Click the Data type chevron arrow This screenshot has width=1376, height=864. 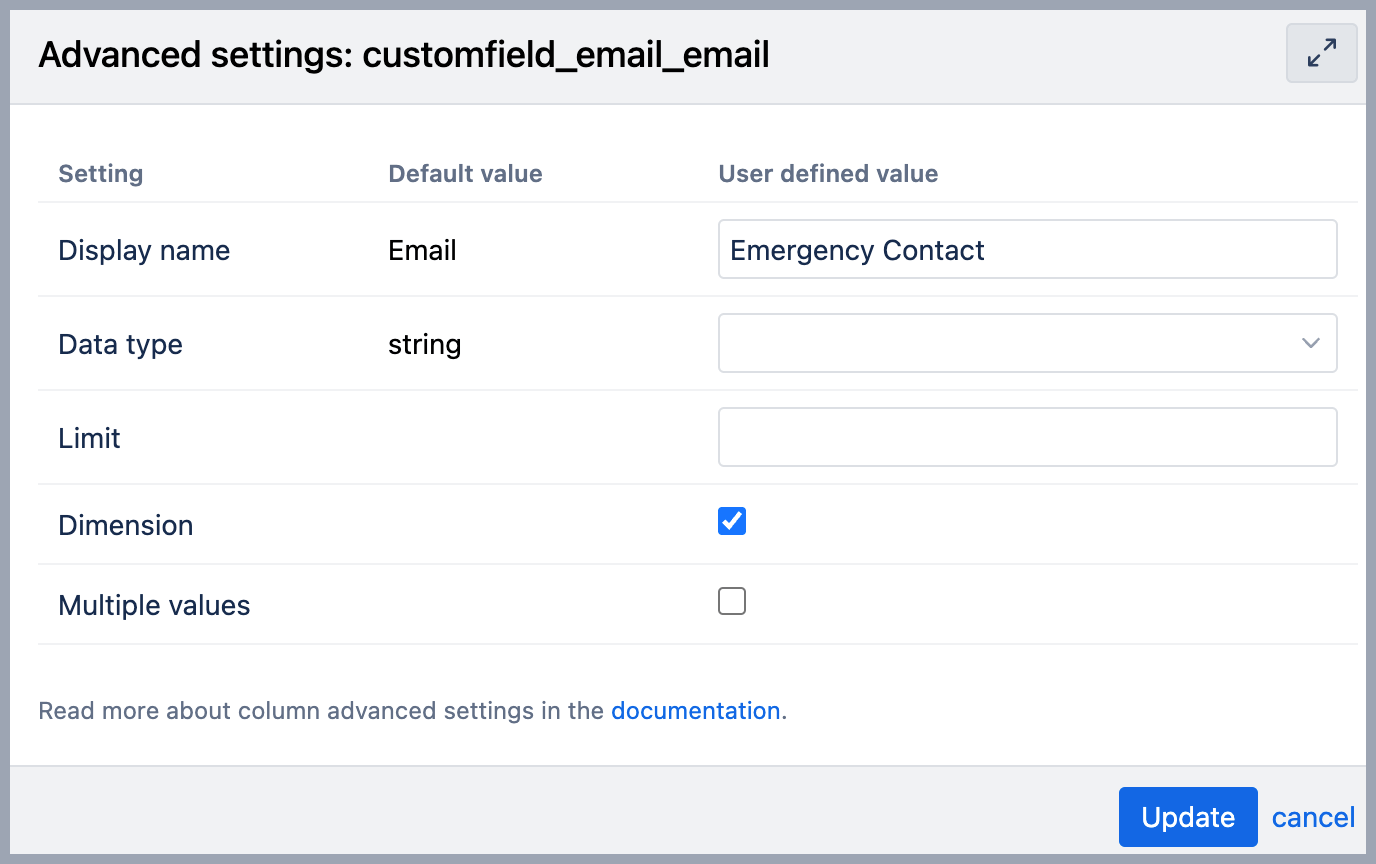point(1311,343)
